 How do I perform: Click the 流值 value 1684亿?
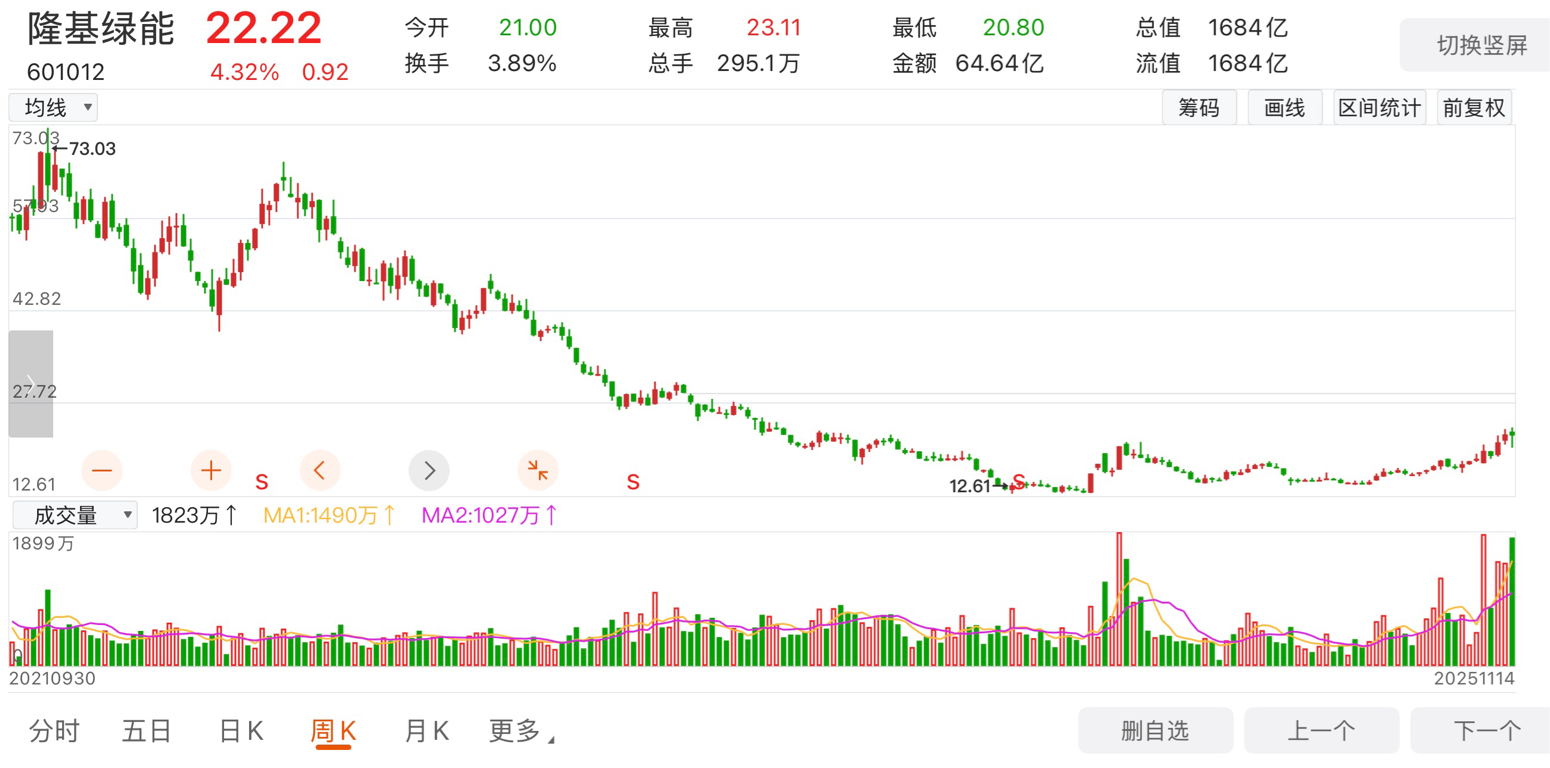click(x=1248, y=64)
